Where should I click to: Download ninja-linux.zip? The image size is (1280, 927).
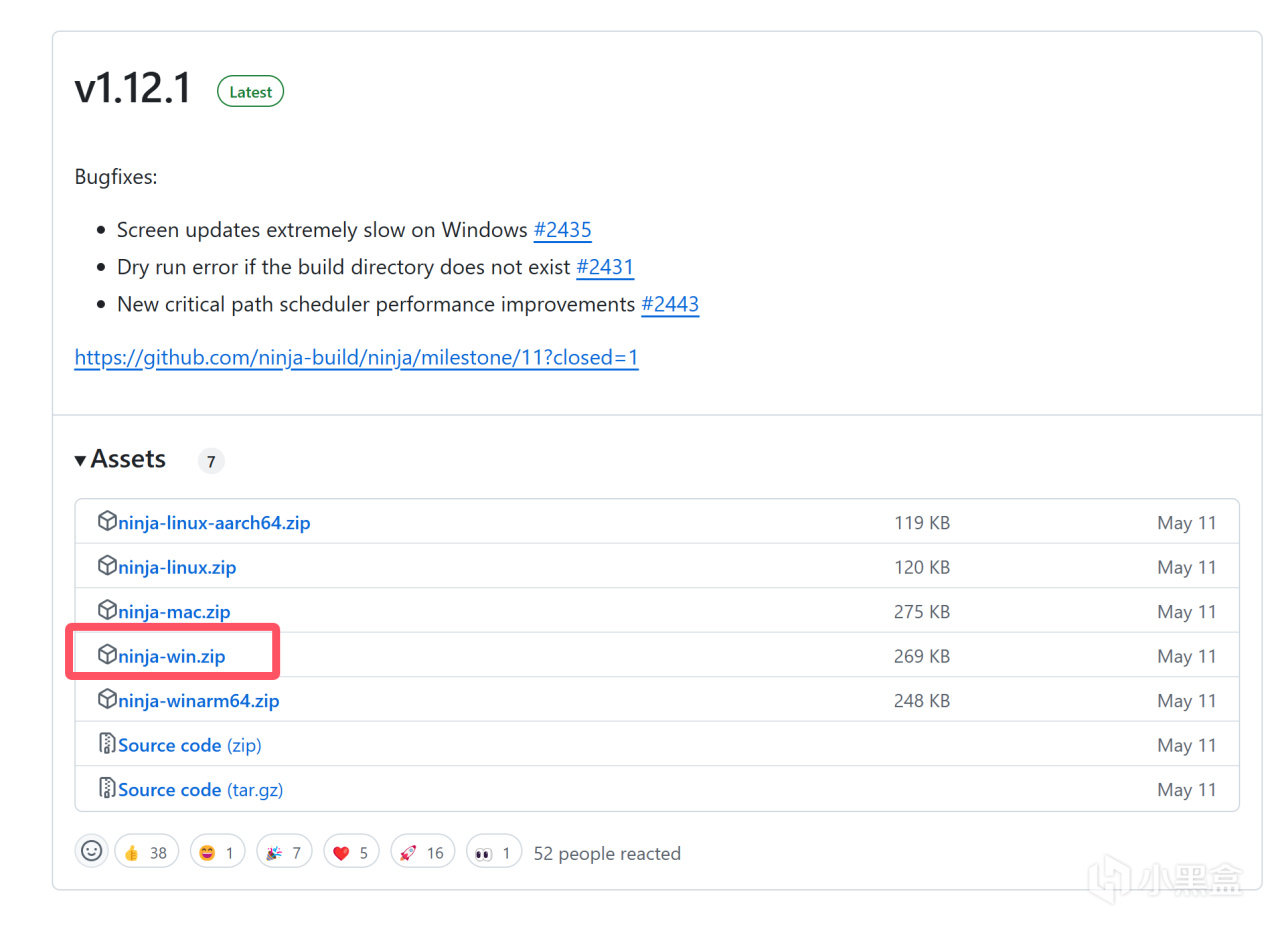click(x=177, y=567)
